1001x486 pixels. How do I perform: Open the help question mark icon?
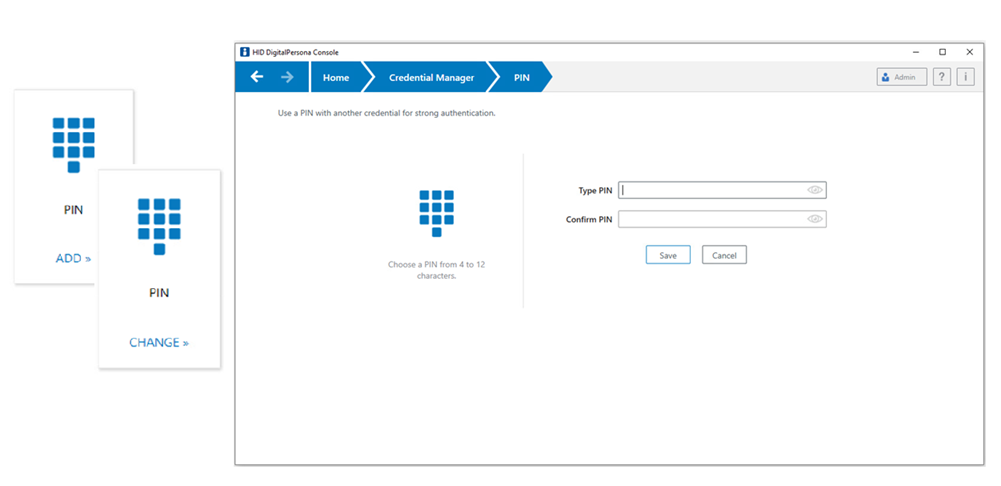pyautogui.click(x=941, y=77)
